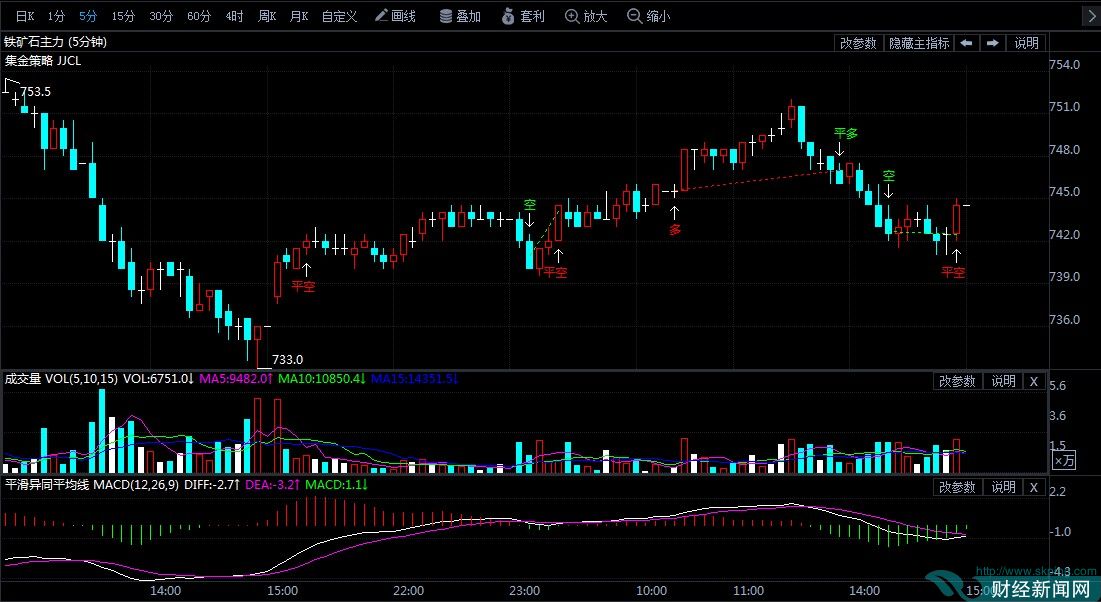The width and height of the screenshot is (1101, 602).
Task: Switch to the 30分 period
Action: [x=161, y=16]
